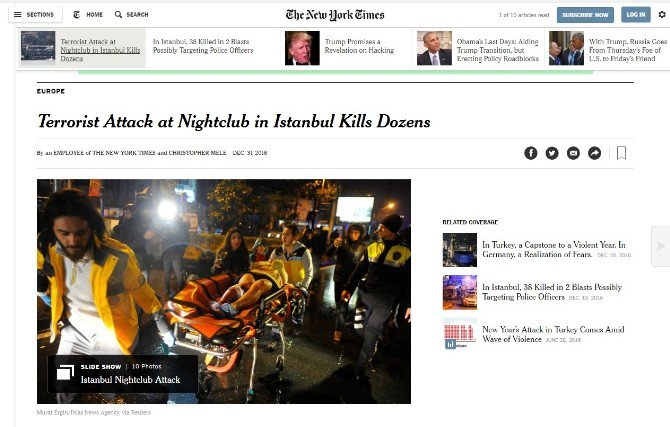This screenshot has width=670, height=427.
Task: Open In Turkey, a Capstone related thumbnail
Action: (460, 250)
